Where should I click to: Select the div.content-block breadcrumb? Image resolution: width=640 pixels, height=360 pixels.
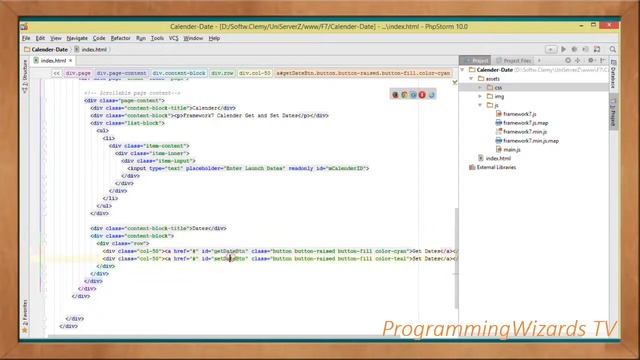point(179,73)
